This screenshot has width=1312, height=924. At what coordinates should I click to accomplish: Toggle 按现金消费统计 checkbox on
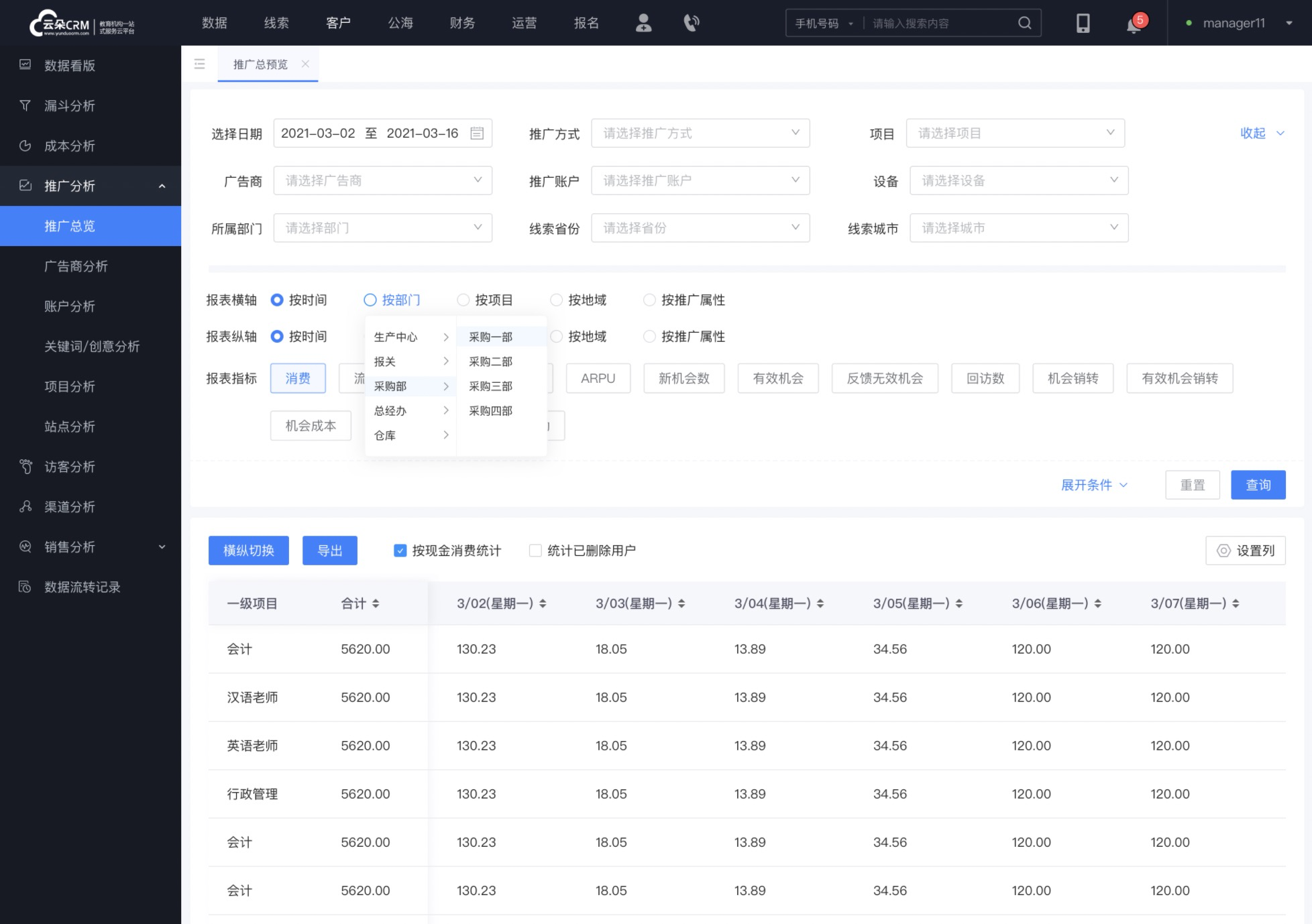coord(401,550)
